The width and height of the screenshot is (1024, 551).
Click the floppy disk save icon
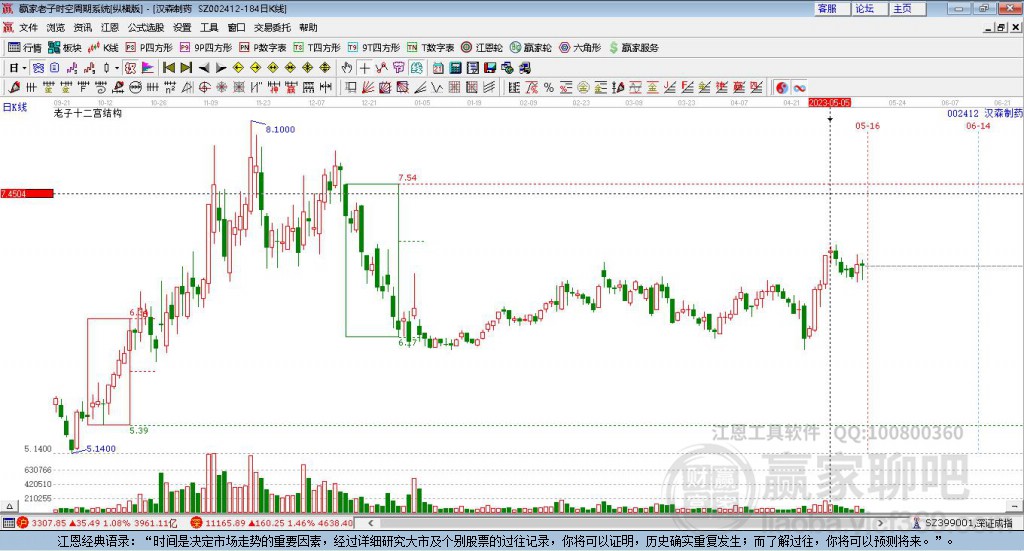tap(490, 68)
